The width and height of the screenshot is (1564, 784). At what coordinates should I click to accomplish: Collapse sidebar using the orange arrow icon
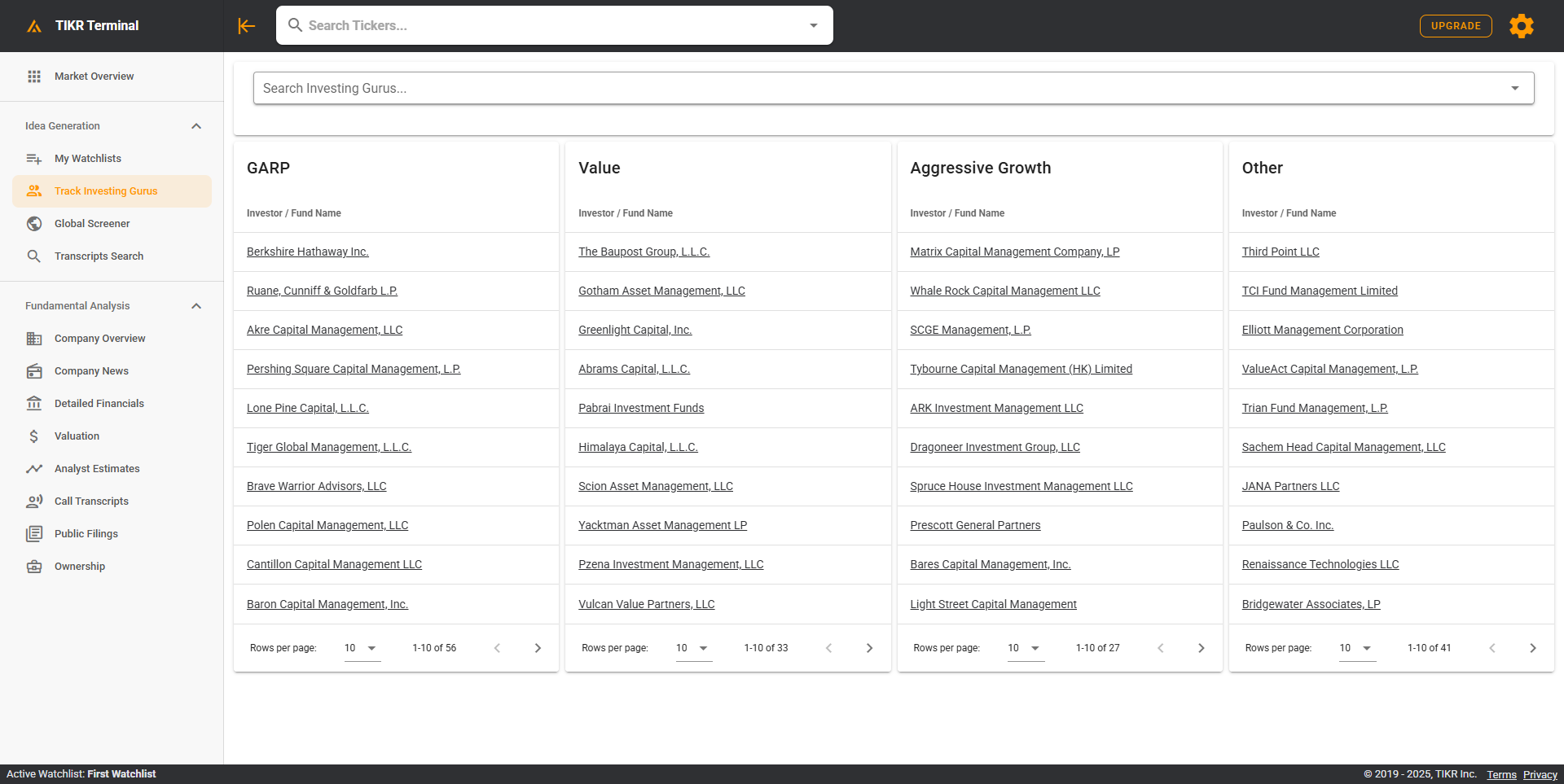tap(246, 26)
